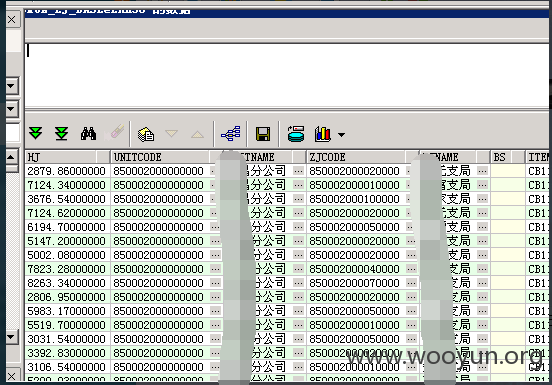Select HJ cell 5002.08000000

tap(67, 255)
